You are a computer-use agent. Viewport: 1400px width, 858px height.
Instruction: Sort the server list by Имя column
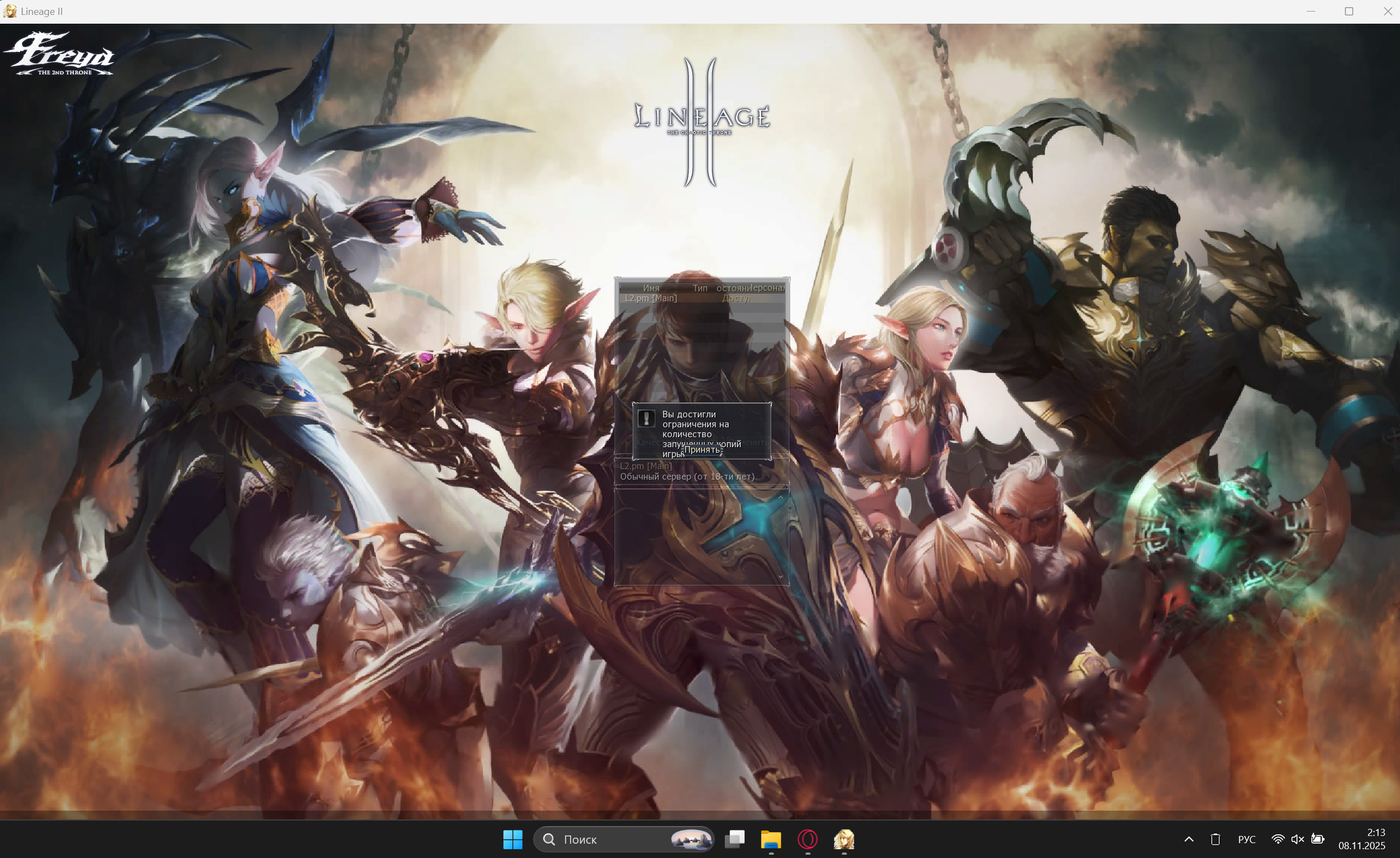click(x=650, y=288)
